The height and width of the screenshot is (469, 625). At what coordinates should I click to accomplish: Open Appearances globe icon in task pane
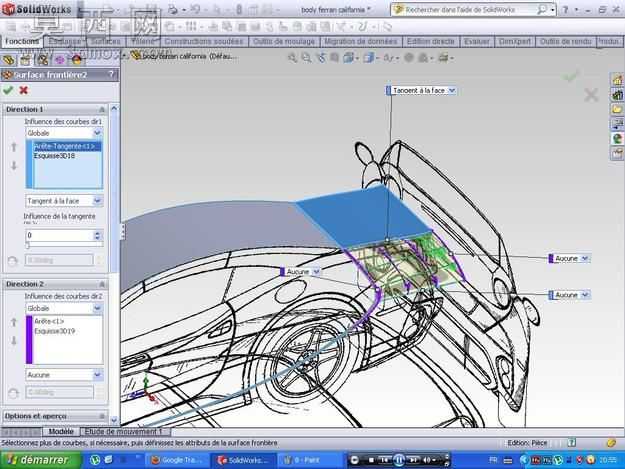(617, 139)
